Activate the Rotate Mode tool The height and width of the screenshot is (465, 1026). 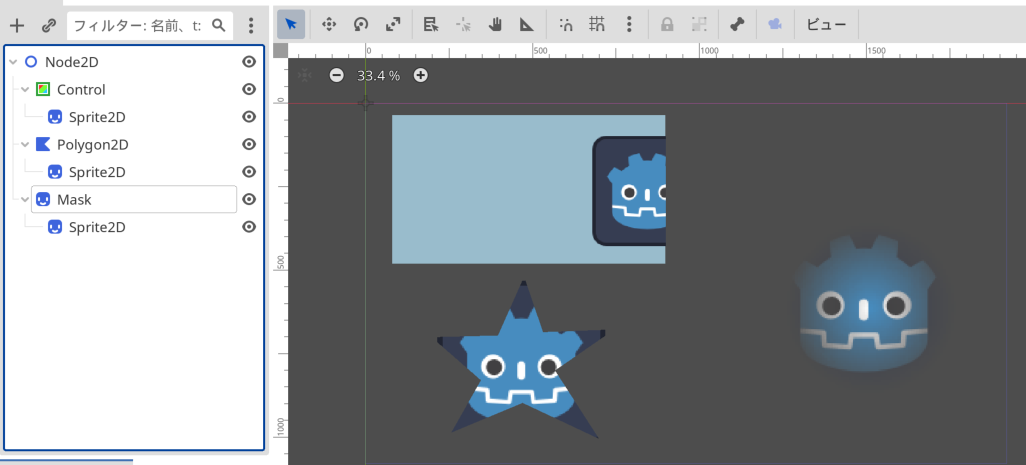(361, 25)
